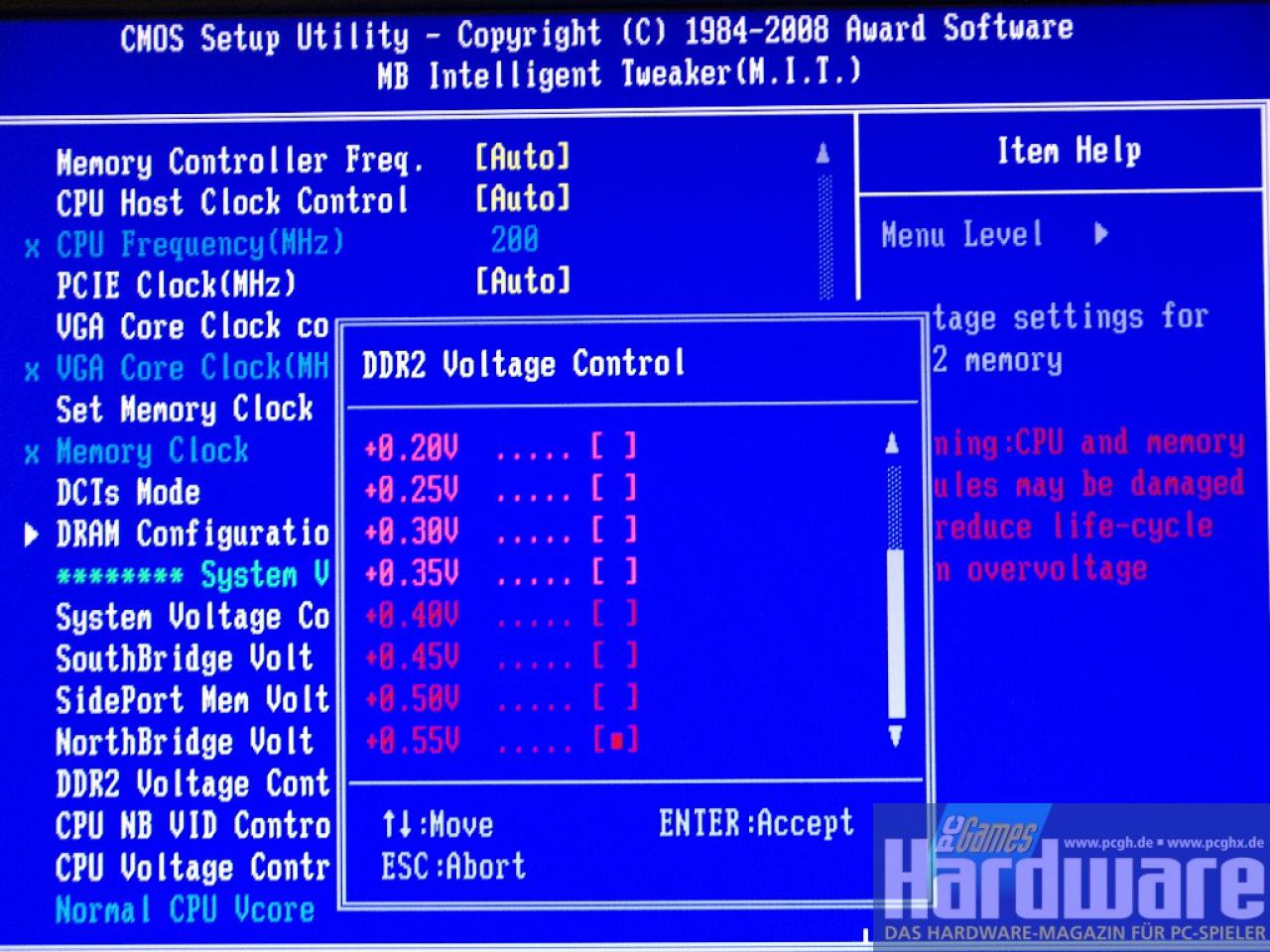Viewport: 1270px width, 952px height.
Task: Click DDR2 Voltage Control popup title
Action: 524,364
